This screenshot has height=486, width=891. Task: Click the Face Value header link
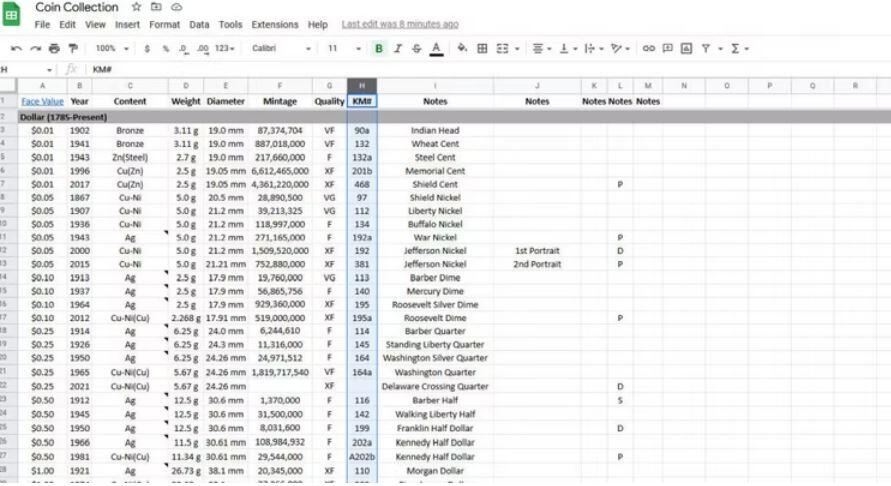(42, 102)
